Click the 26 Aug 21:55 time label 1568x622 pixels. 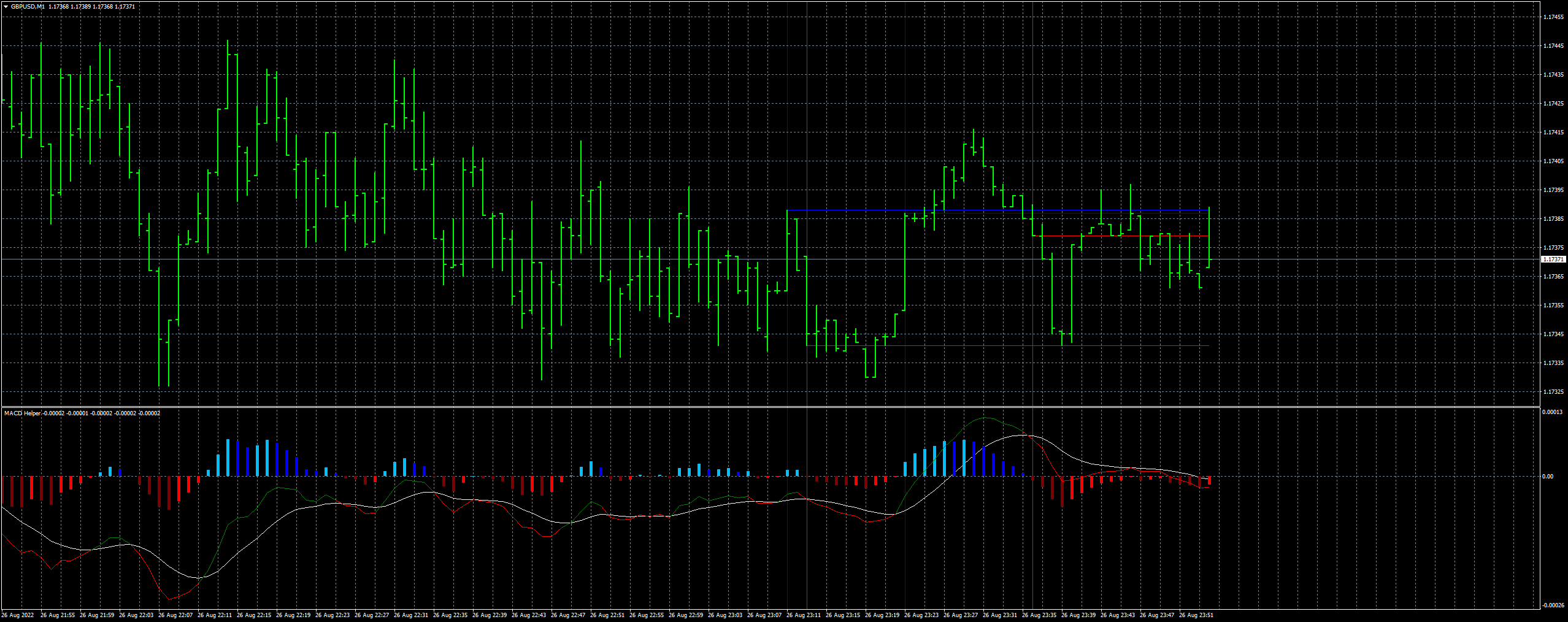[58, 615]
